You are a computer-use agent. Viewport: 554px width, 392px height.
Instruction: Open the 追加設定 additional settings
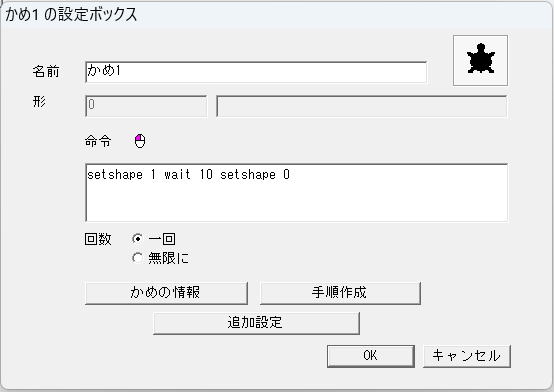point(256,323)
